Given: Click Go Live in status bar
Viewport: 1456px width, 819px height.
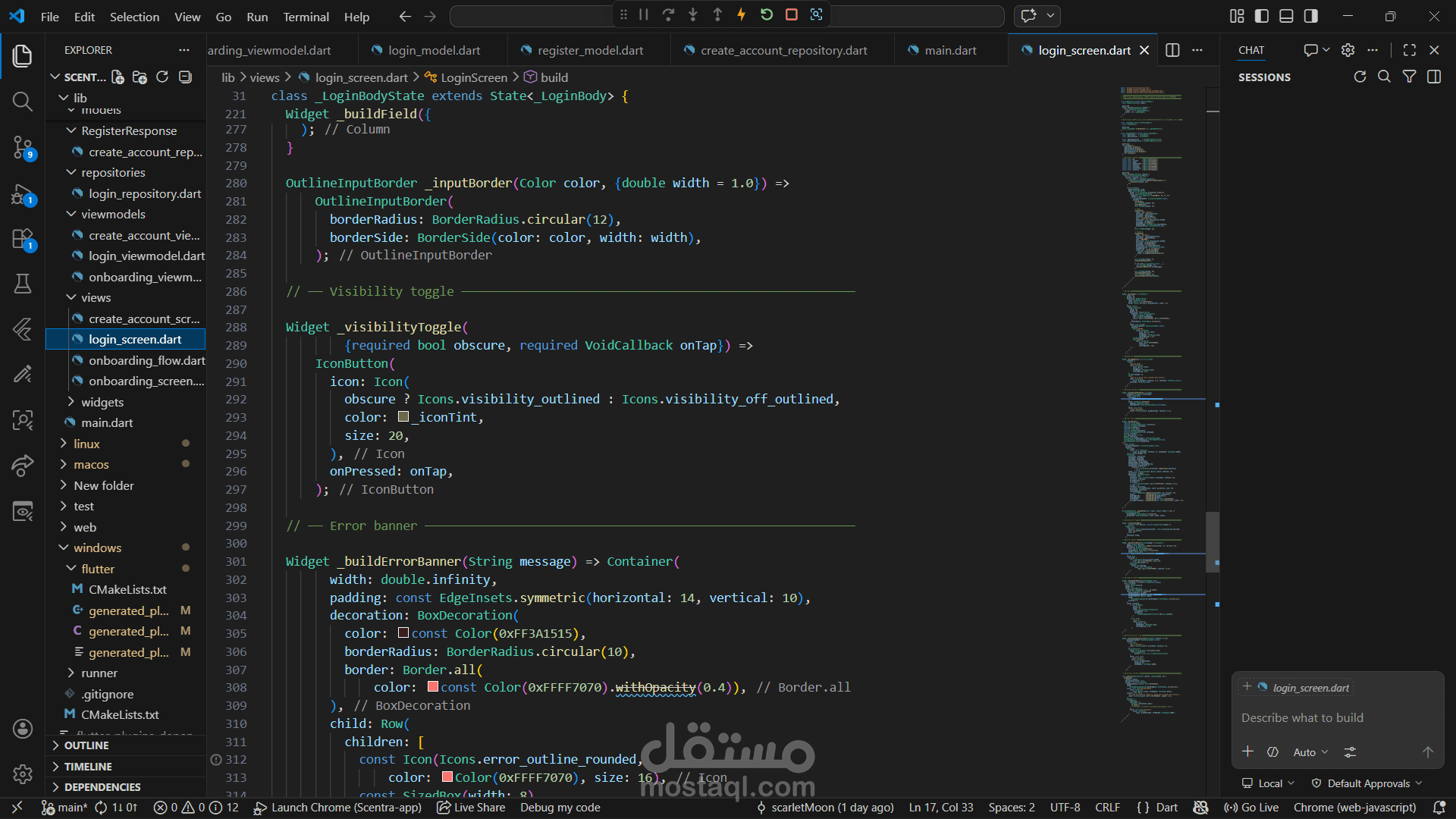Looking at the screenshot, I should click(1252, 808).
